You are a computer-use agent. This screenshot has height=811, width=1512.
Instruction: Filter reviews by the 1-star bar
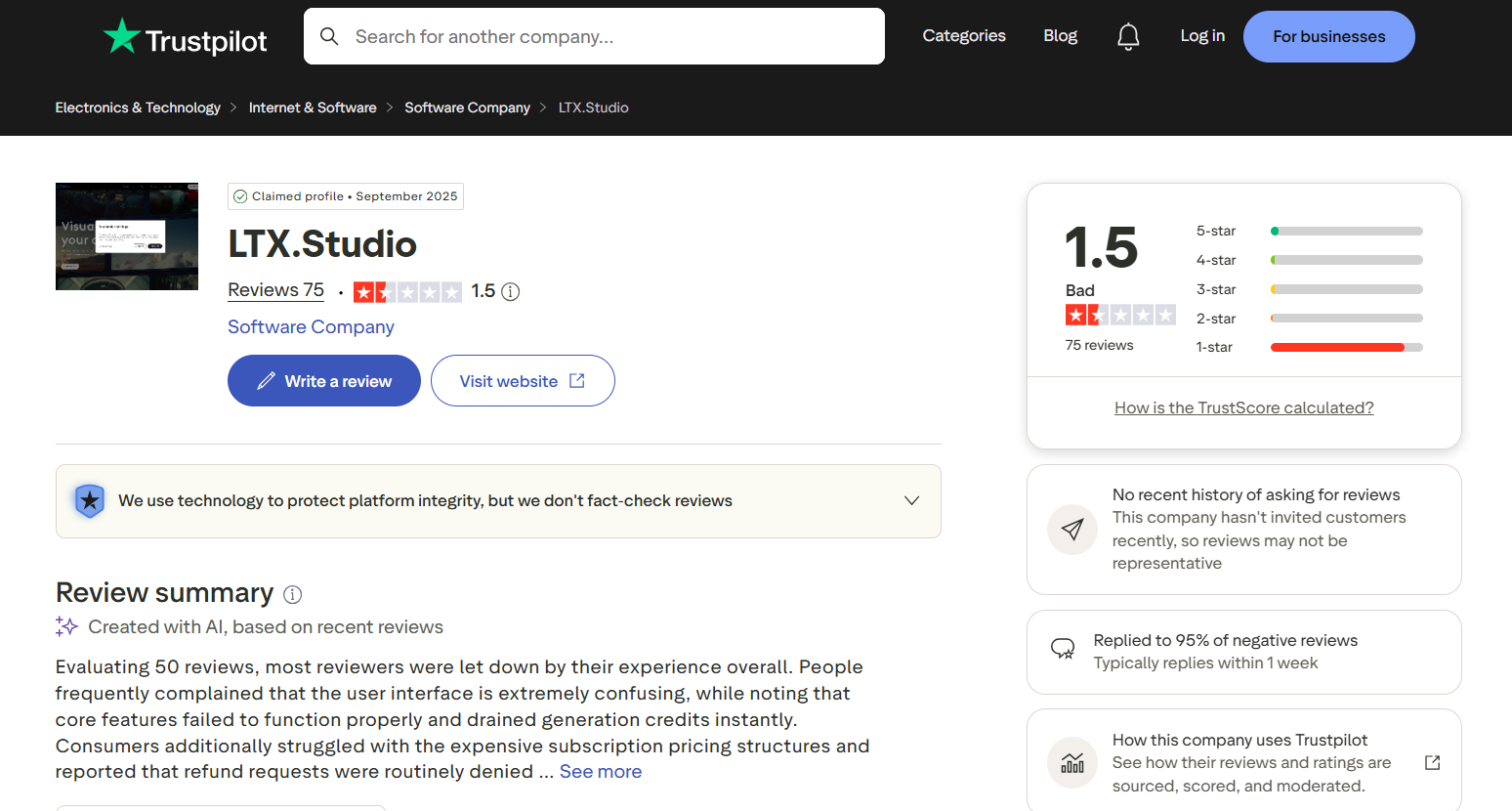[1309, 347]
